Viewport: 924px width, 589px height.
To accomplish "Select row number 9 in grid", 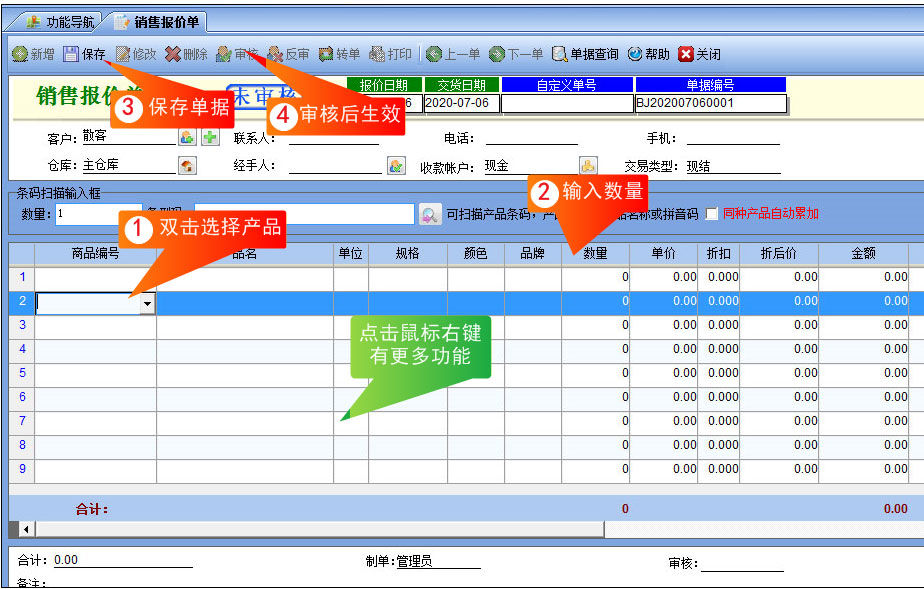I will (x=22, y=469).
